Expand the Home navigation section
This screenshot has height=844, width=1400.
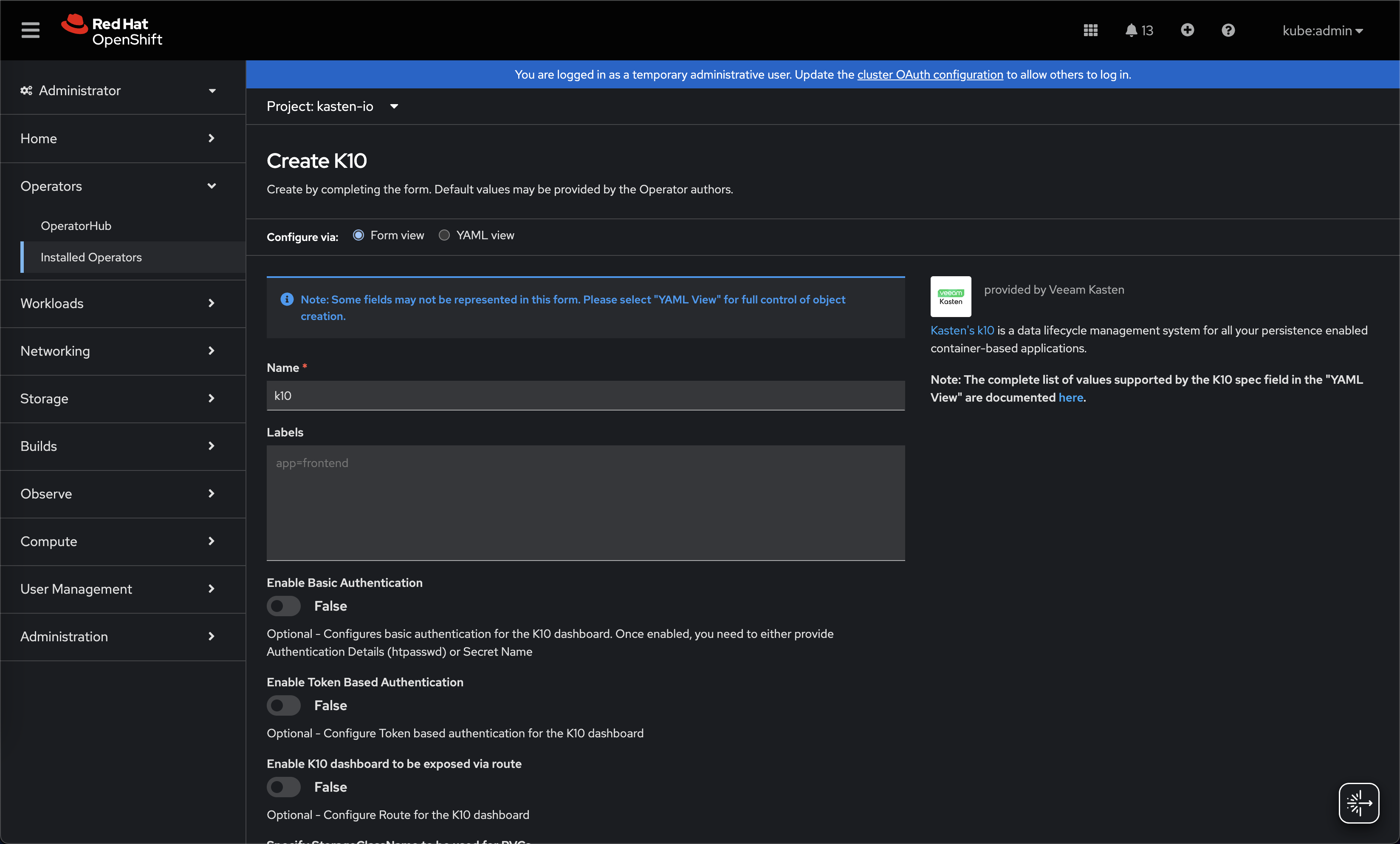tap(123, 138)
